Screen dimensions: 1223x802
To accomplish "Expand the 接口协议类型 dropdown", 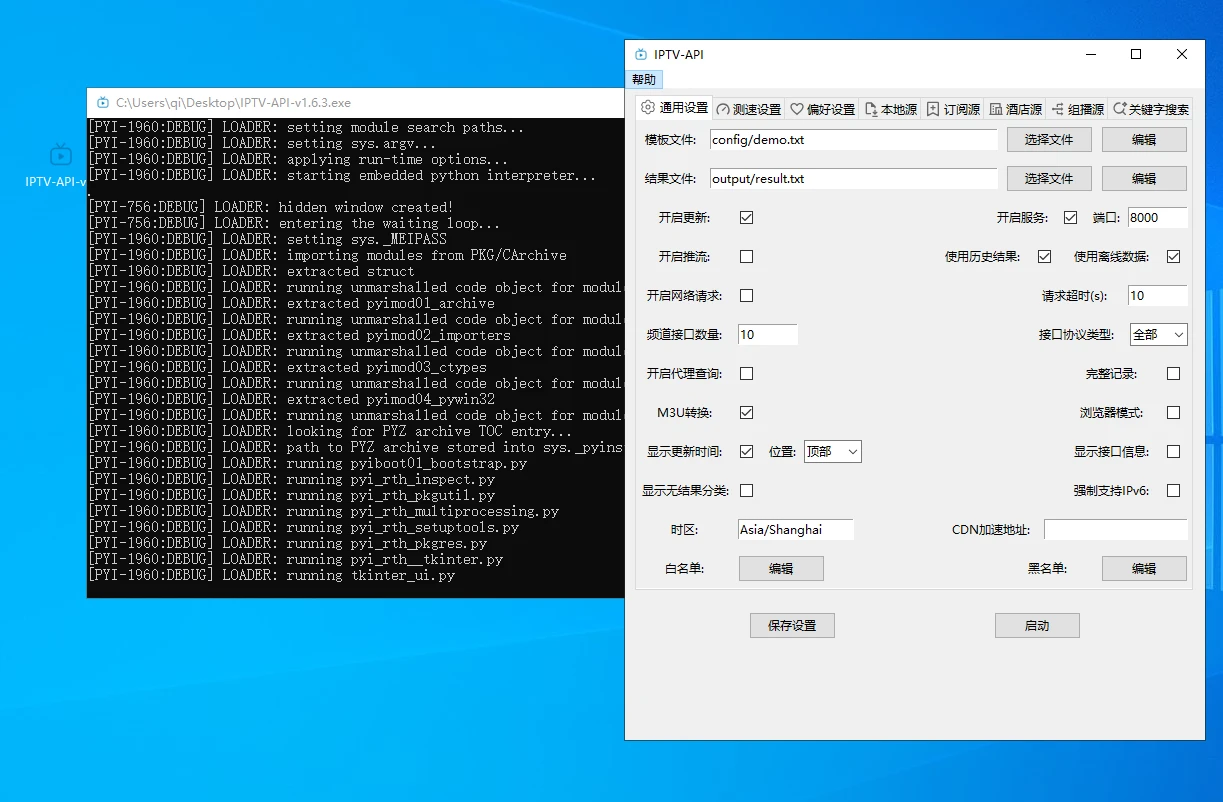I will (1158, 335).
